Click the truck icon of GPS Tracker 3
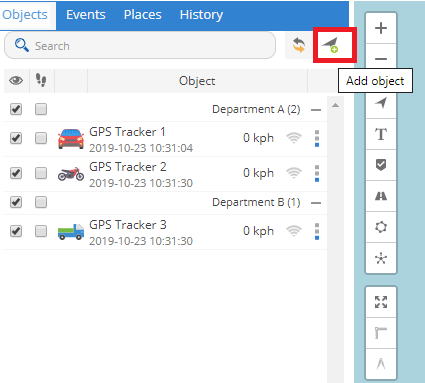Viewport: 425px width, 383px height. click(x=71, y=232)
